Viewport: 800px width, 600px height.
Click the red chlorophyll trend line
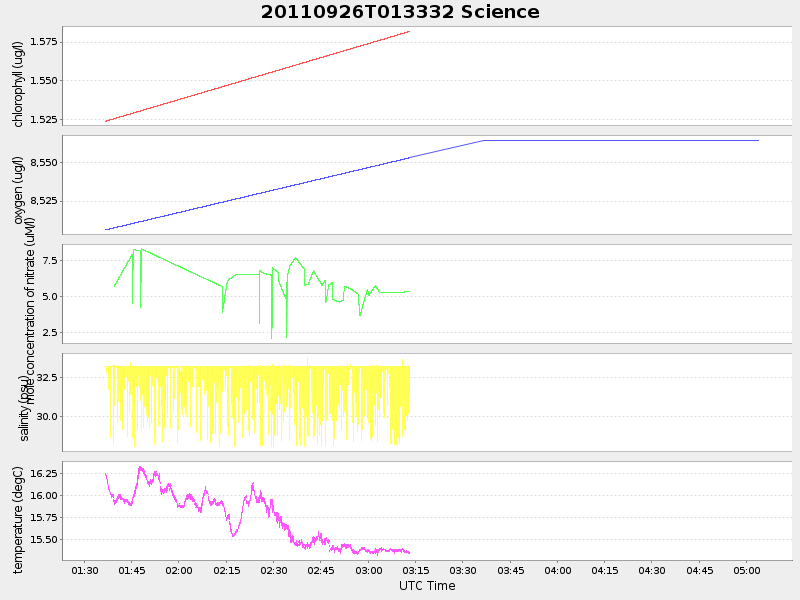tap(258, 77)
